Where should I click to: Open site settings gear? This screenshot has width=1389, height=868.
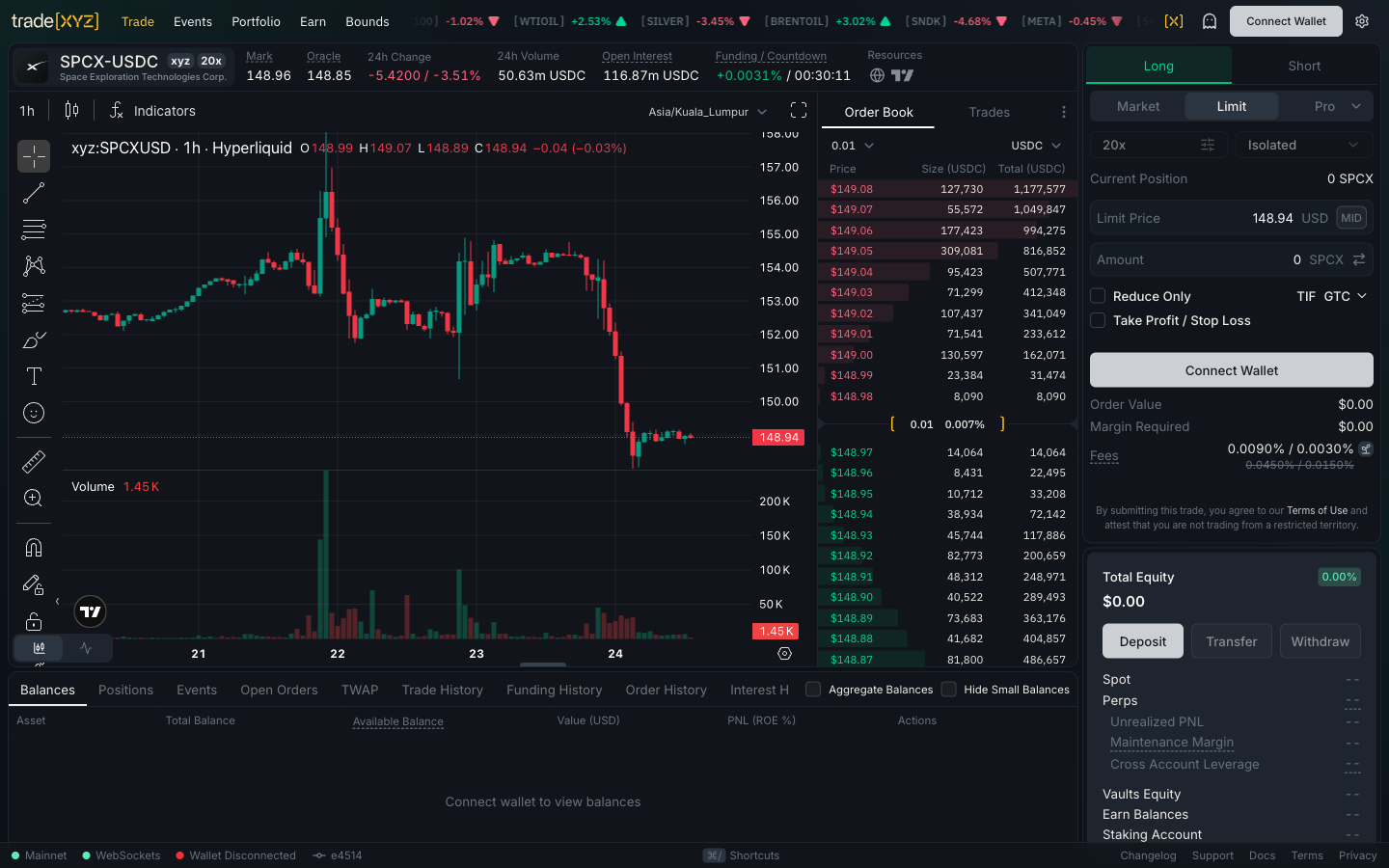[1362, 21]
